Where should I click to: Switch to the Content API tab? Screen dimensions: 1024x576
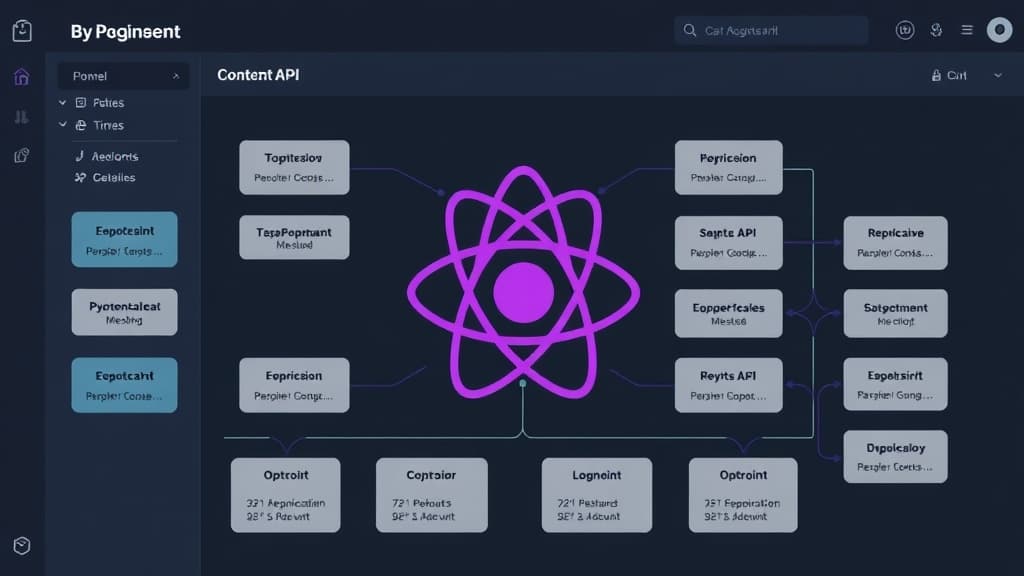point(257,74)
